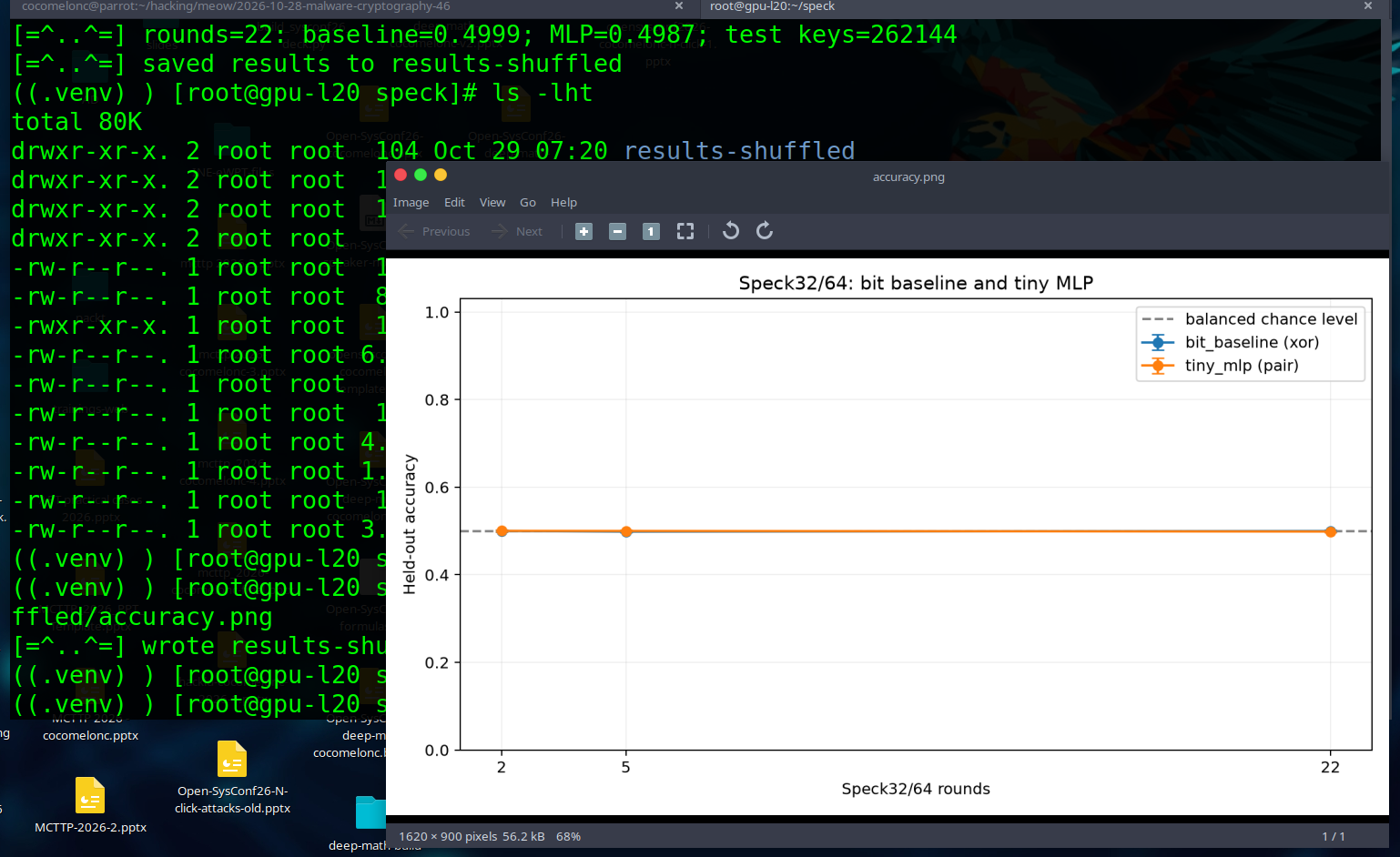Show image at normal size
The width and height of the screenshot is (1400, 857).
point(651,231)
